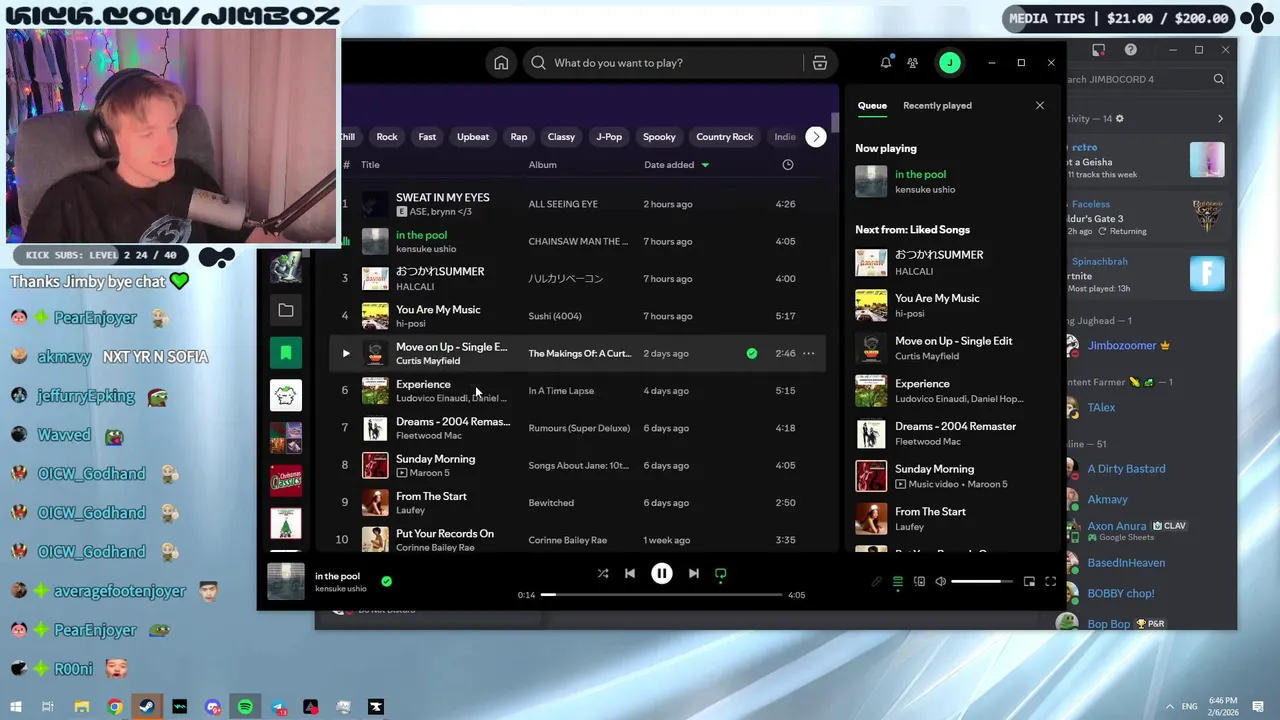Close the Spotify Queue panel

(1040, 105)
